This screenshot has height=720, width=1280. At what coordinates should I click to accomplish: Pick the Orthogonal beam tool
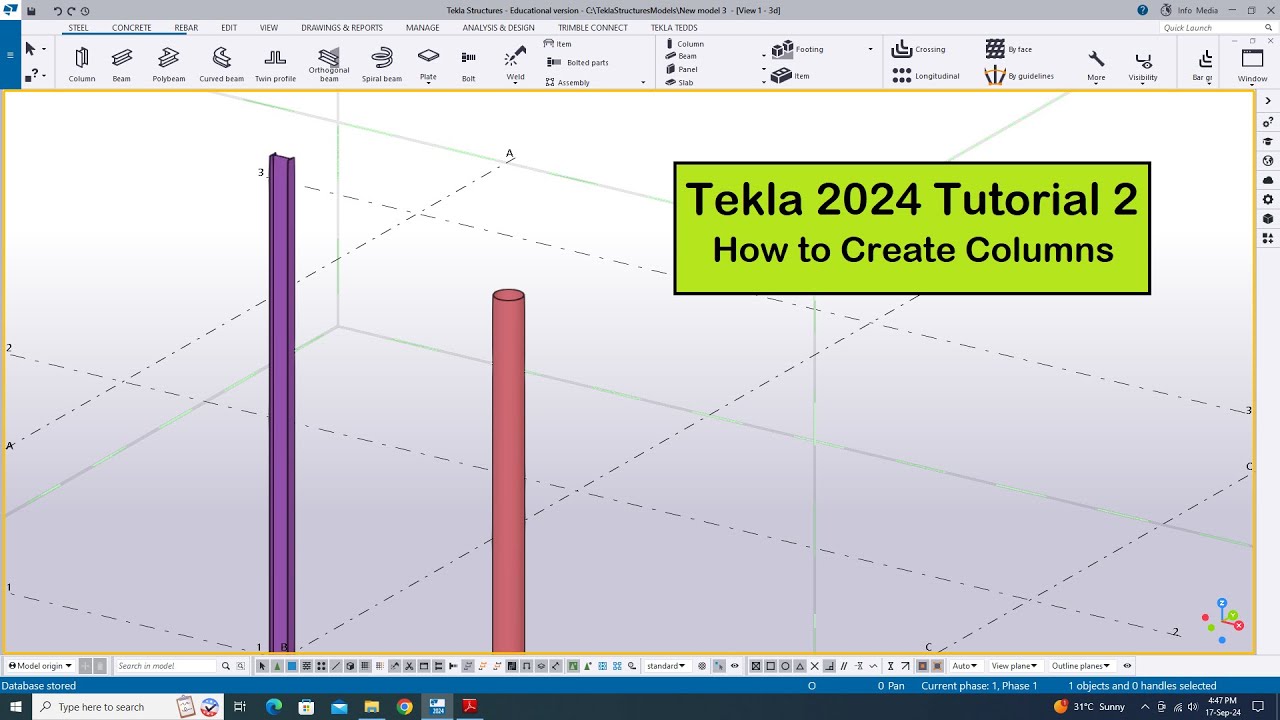329,64
